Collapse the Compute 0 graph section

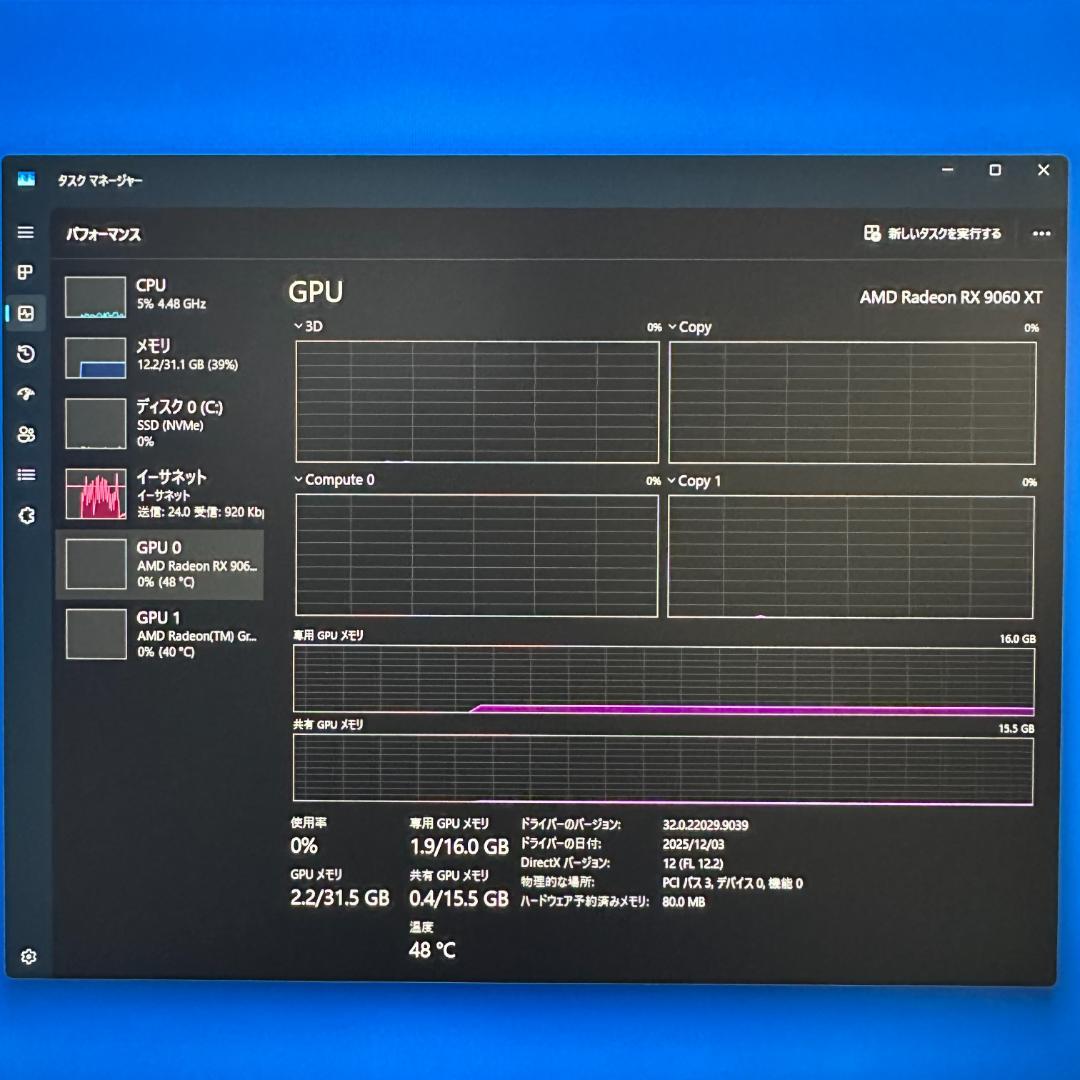tap(298, 480)
